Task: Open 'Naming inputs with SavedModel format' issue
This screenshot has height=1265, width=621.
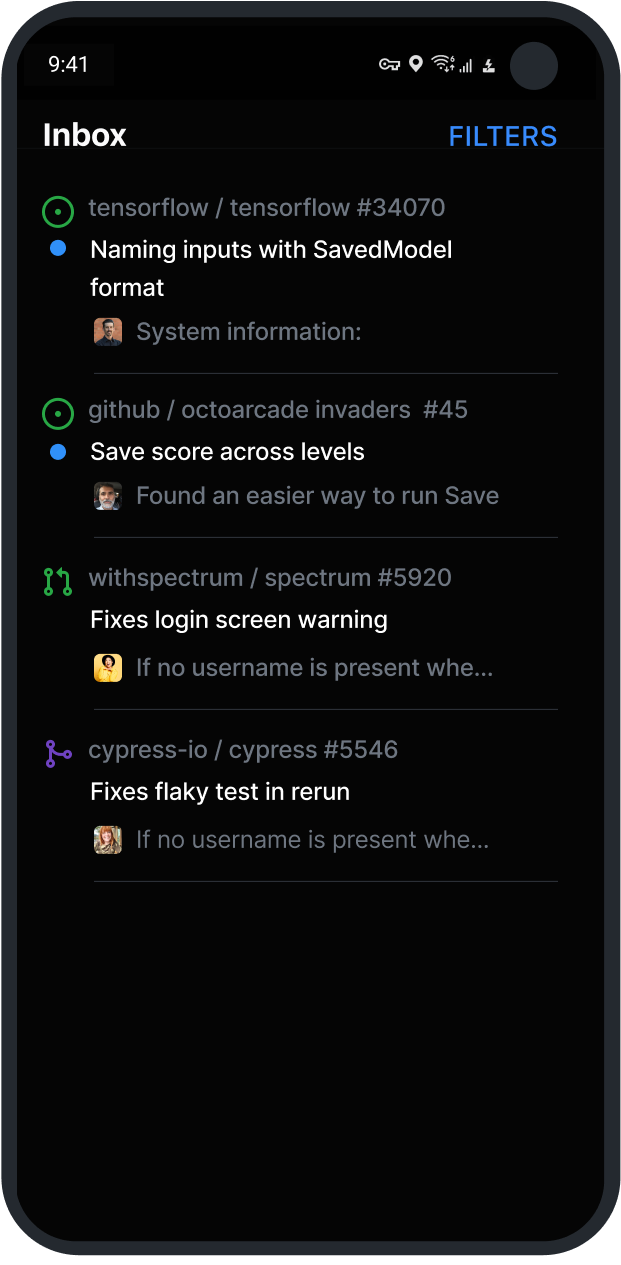Action: tap(271, 268)
